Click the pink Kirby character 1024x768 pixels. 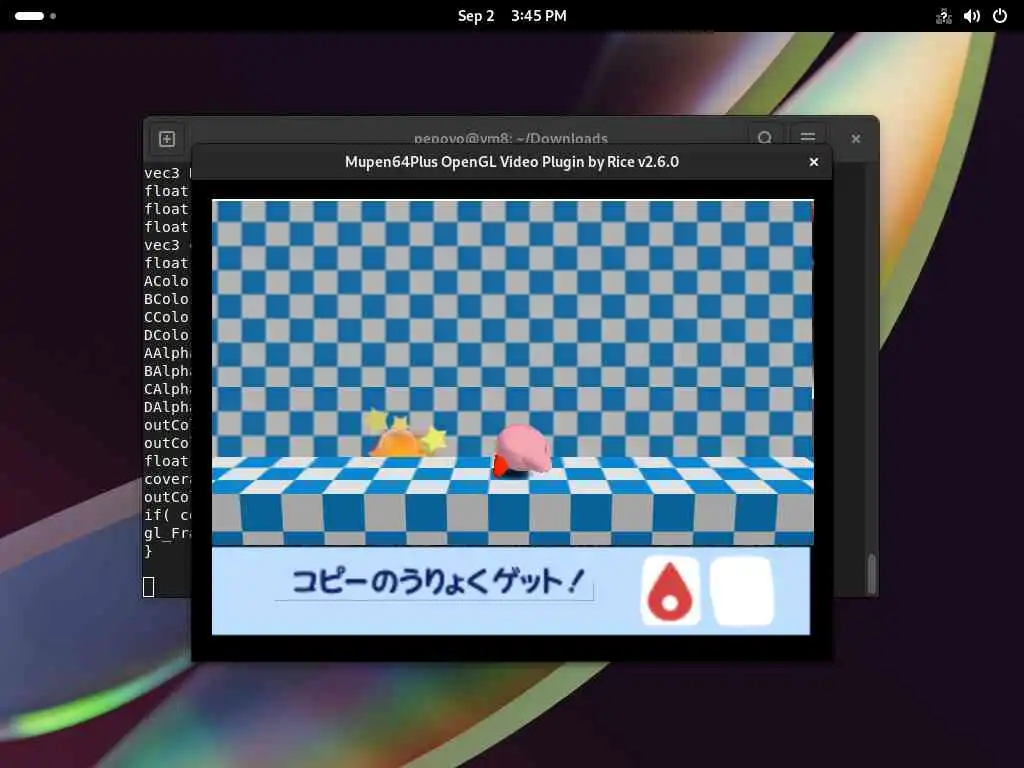521,451
